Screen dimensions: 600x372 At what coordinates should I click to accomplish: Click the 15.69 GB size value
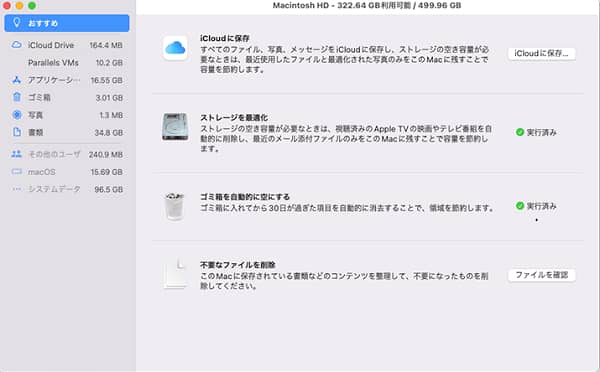pos(106,172)
